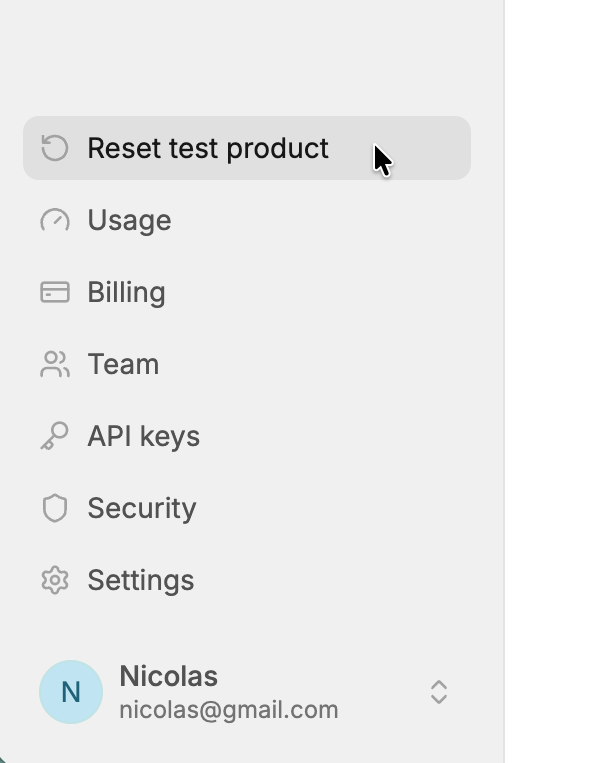Click the Usage gauge icon

(x=54, y=220)
